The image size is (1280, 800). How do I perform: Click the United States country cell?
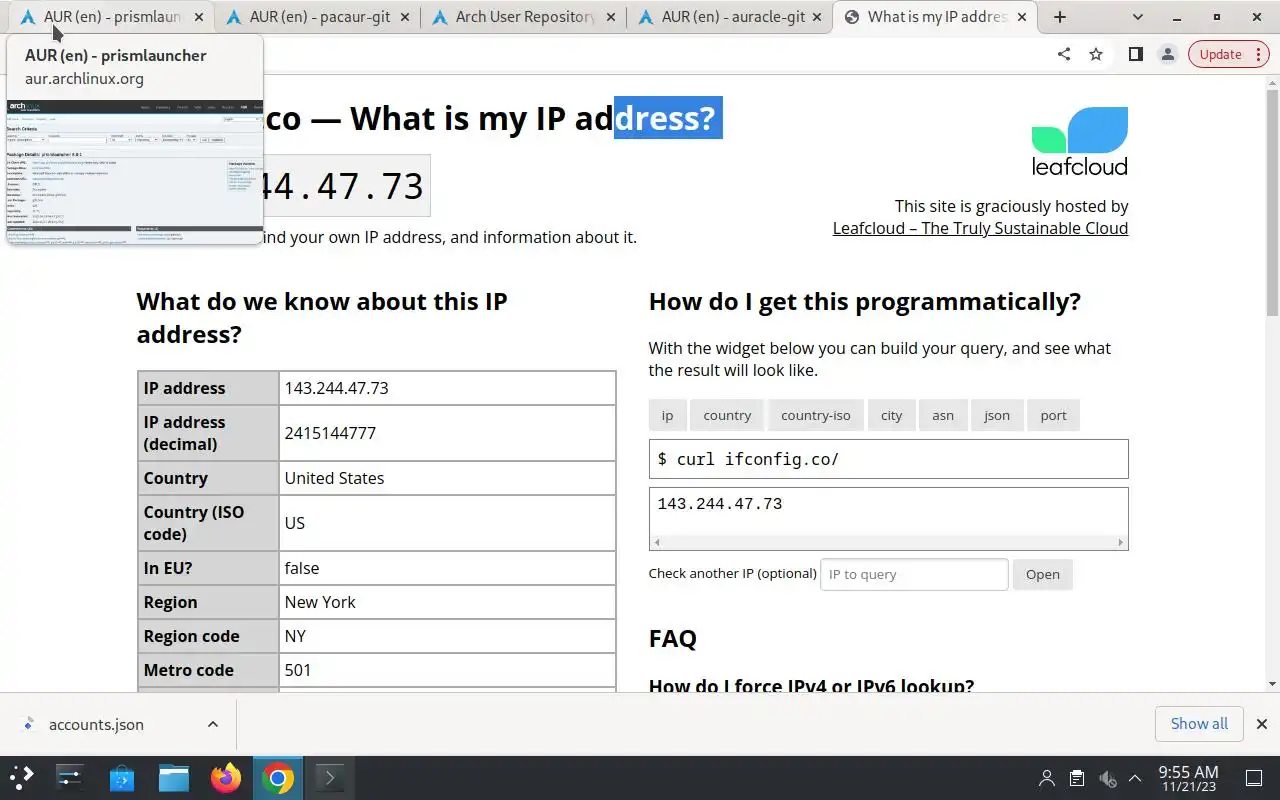pyautogui.click(x=447, y=478)
